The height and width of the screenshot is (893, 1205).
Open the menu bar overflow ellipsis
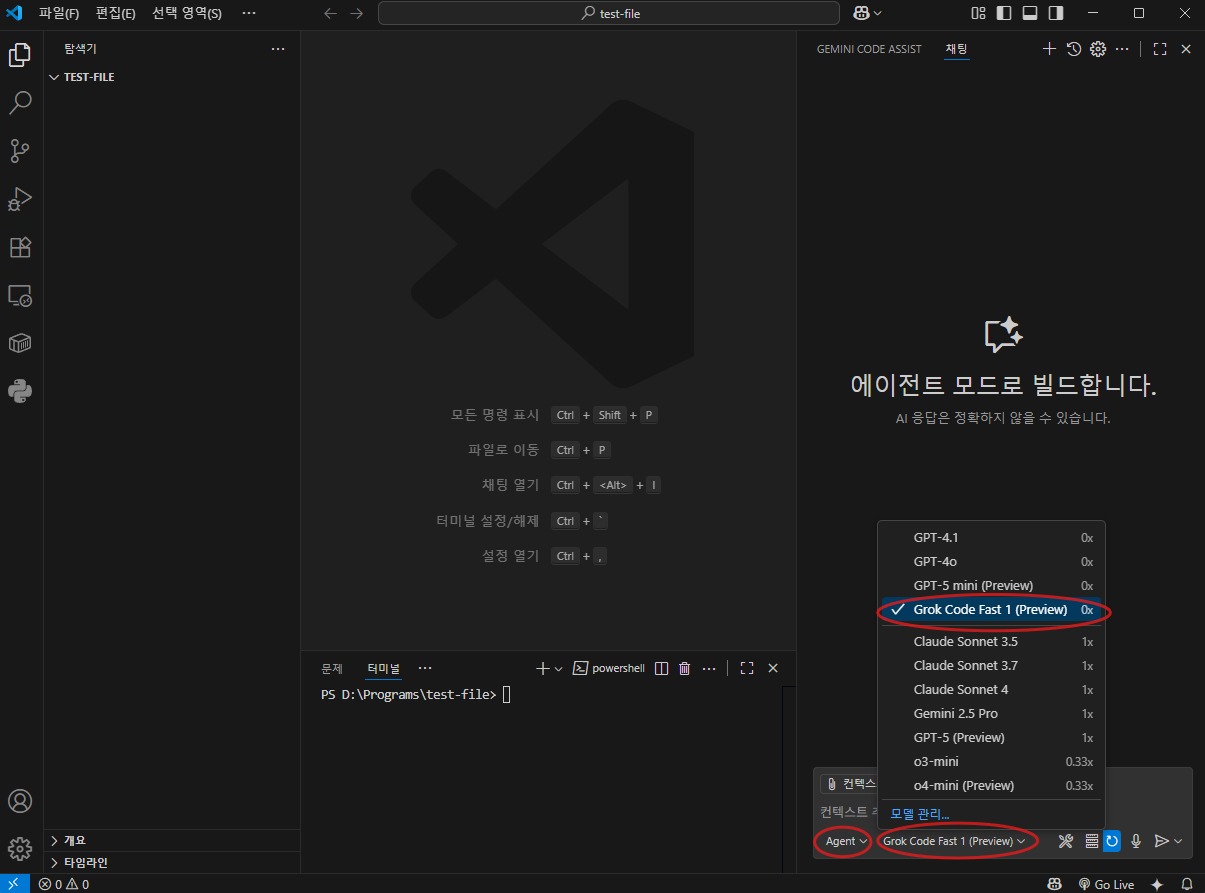(x=249, y=14)
